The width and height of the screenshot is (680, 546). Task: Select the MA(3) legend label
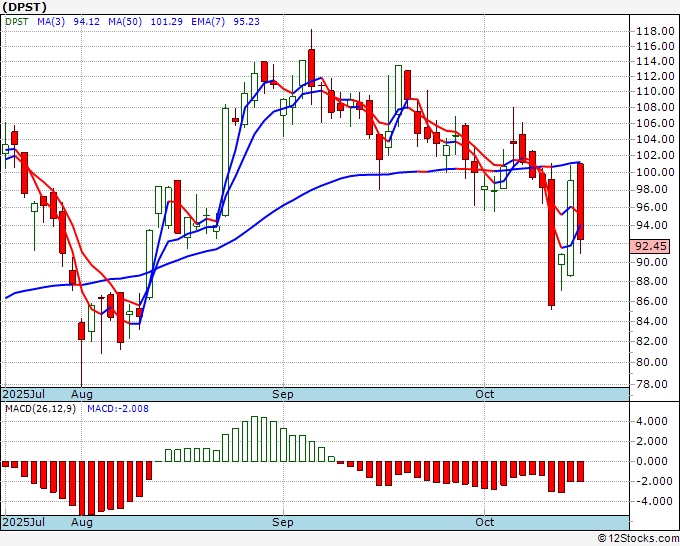51,22
